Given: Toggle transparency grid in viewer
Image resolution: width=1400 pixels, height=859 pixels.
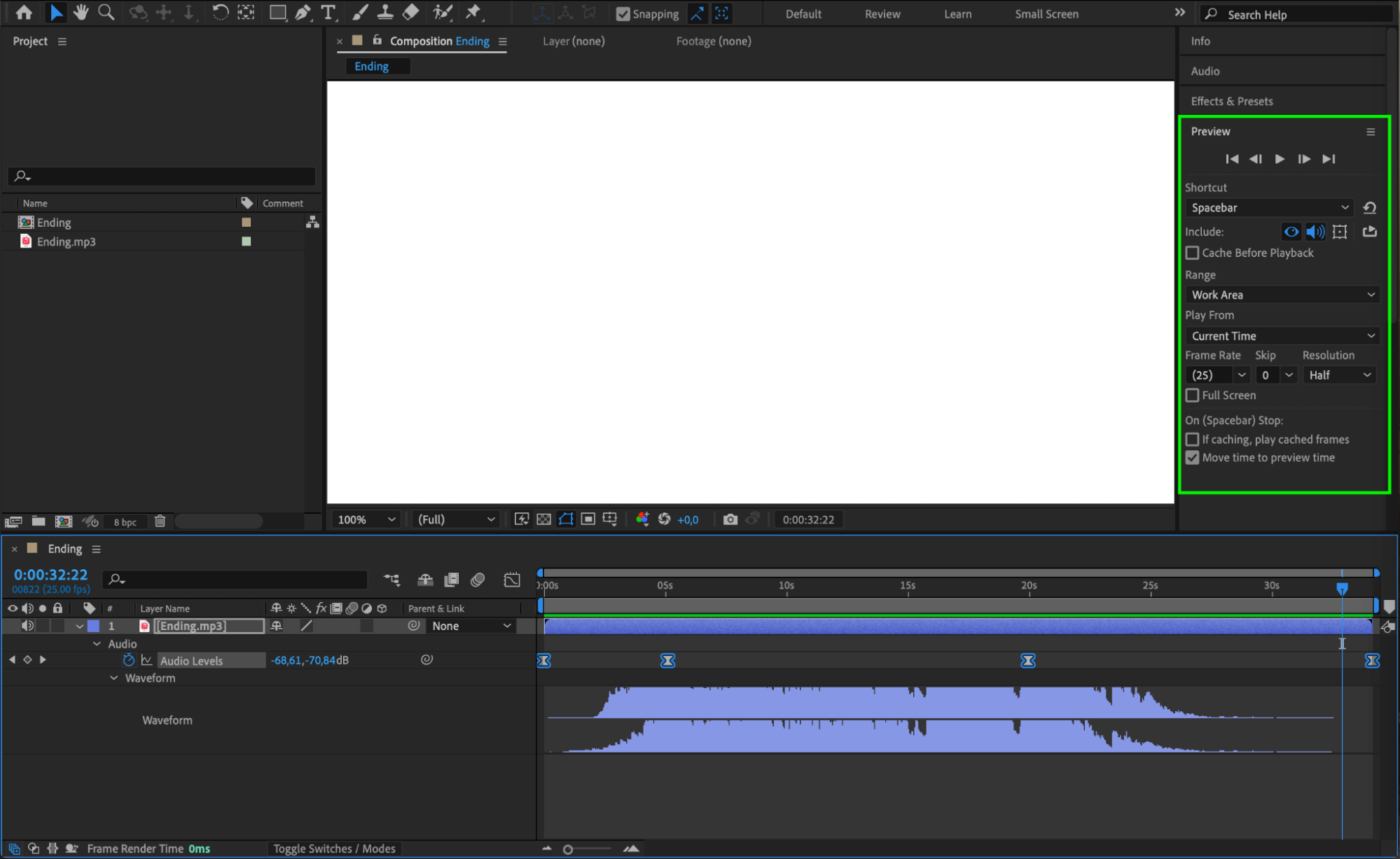Looking at the screenshot, I should (x=543, y=519).
